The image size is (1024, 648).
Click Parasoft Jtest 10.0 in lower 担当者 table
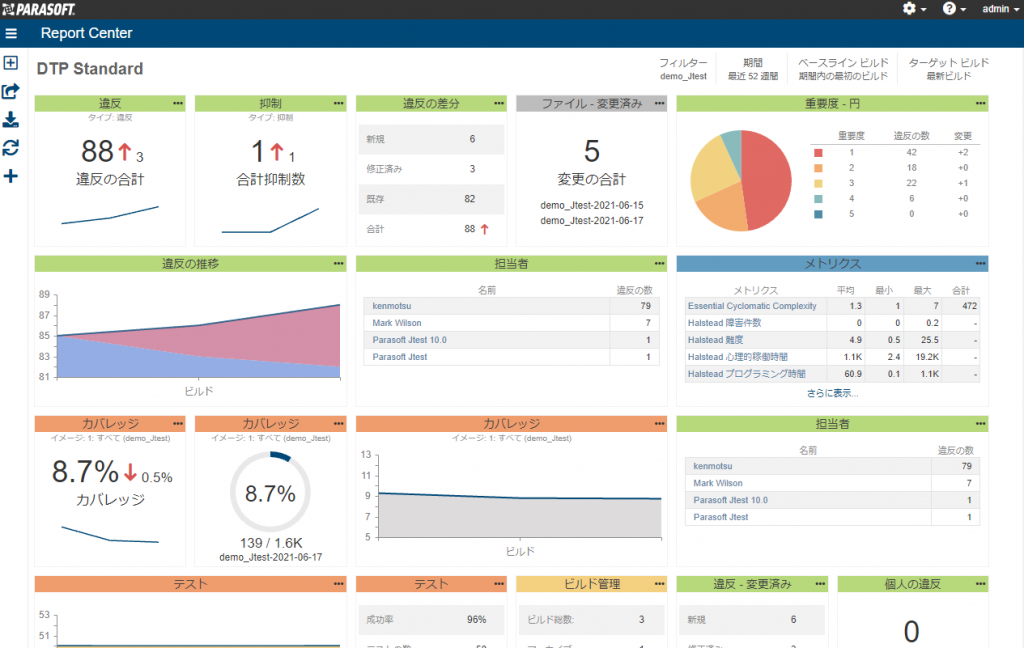730,500
